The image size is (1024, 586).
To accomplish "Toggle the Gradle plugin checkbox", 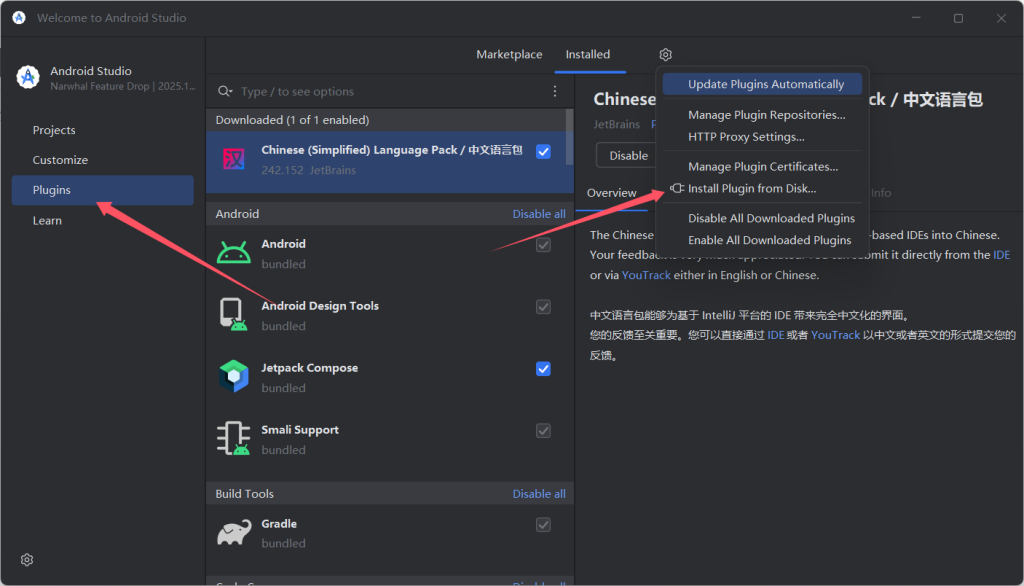I will point(543,525).
